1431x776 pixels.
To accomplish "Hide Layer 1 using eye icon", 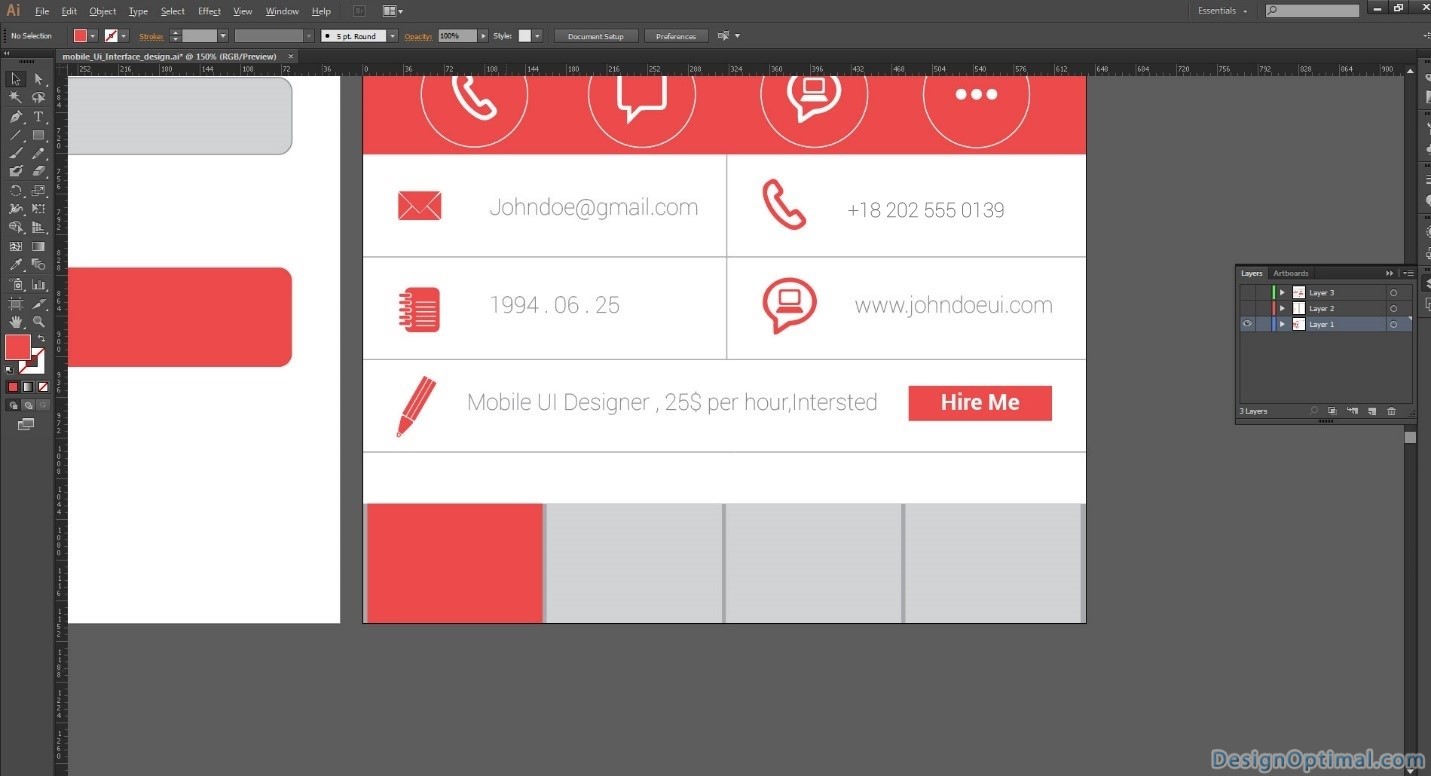I will pyautogui.click(x=1247, y=324).
